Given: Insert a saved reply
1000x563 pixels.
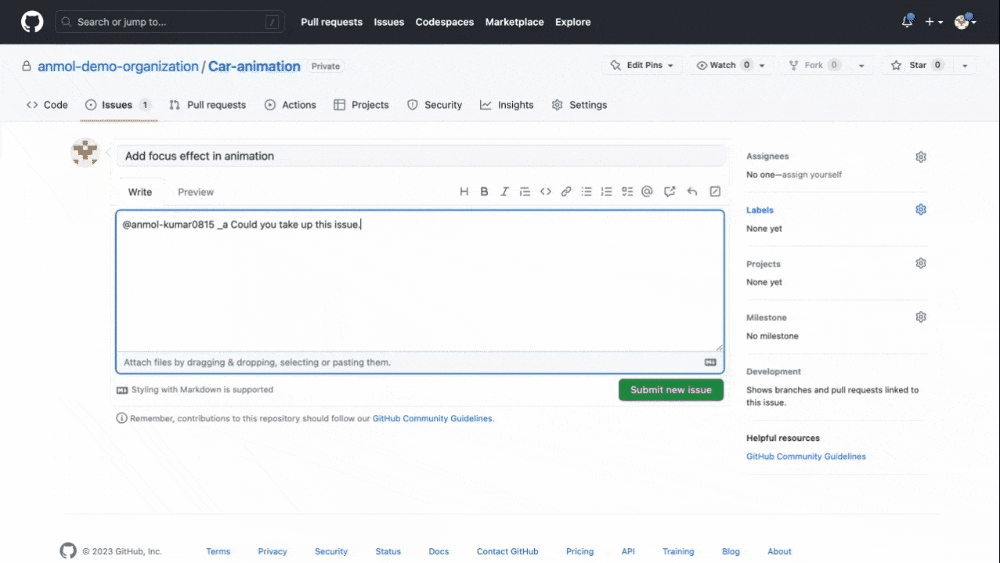Looking at the screenshot, I should click(x=692, y=191).
